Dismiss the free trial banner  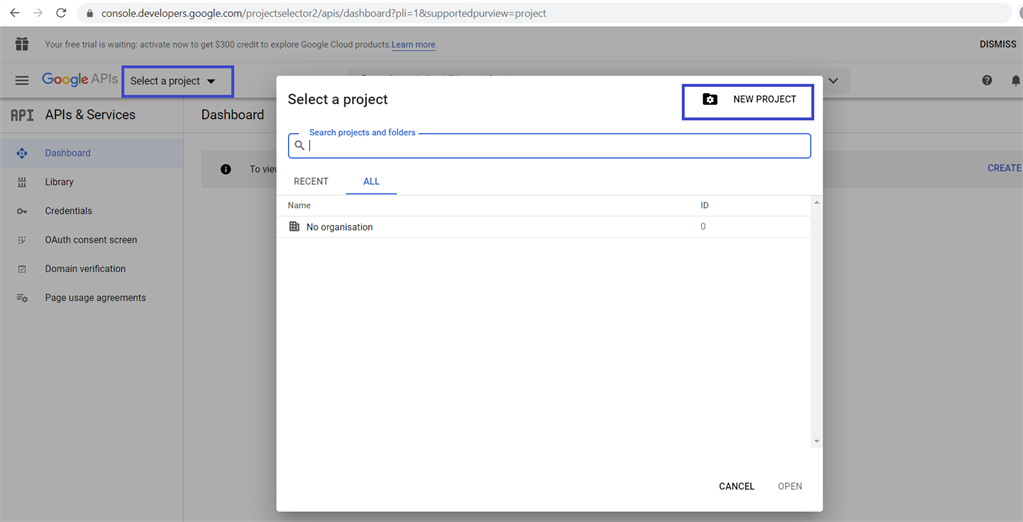pos(998,44)
